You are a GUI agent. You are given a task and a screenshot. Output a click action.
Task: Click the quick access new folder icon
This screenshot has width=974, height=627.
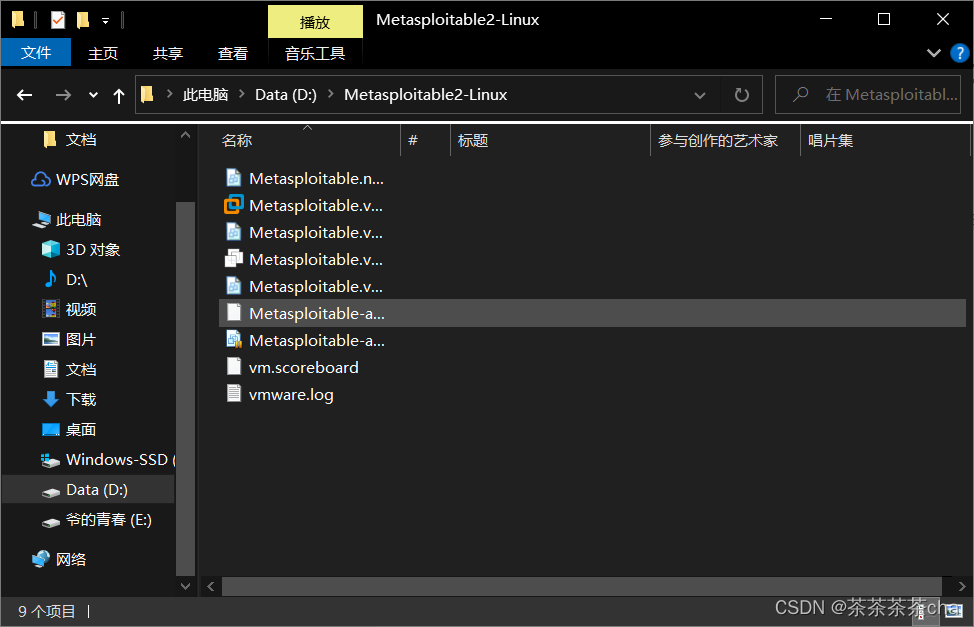[x=83, y=20]
